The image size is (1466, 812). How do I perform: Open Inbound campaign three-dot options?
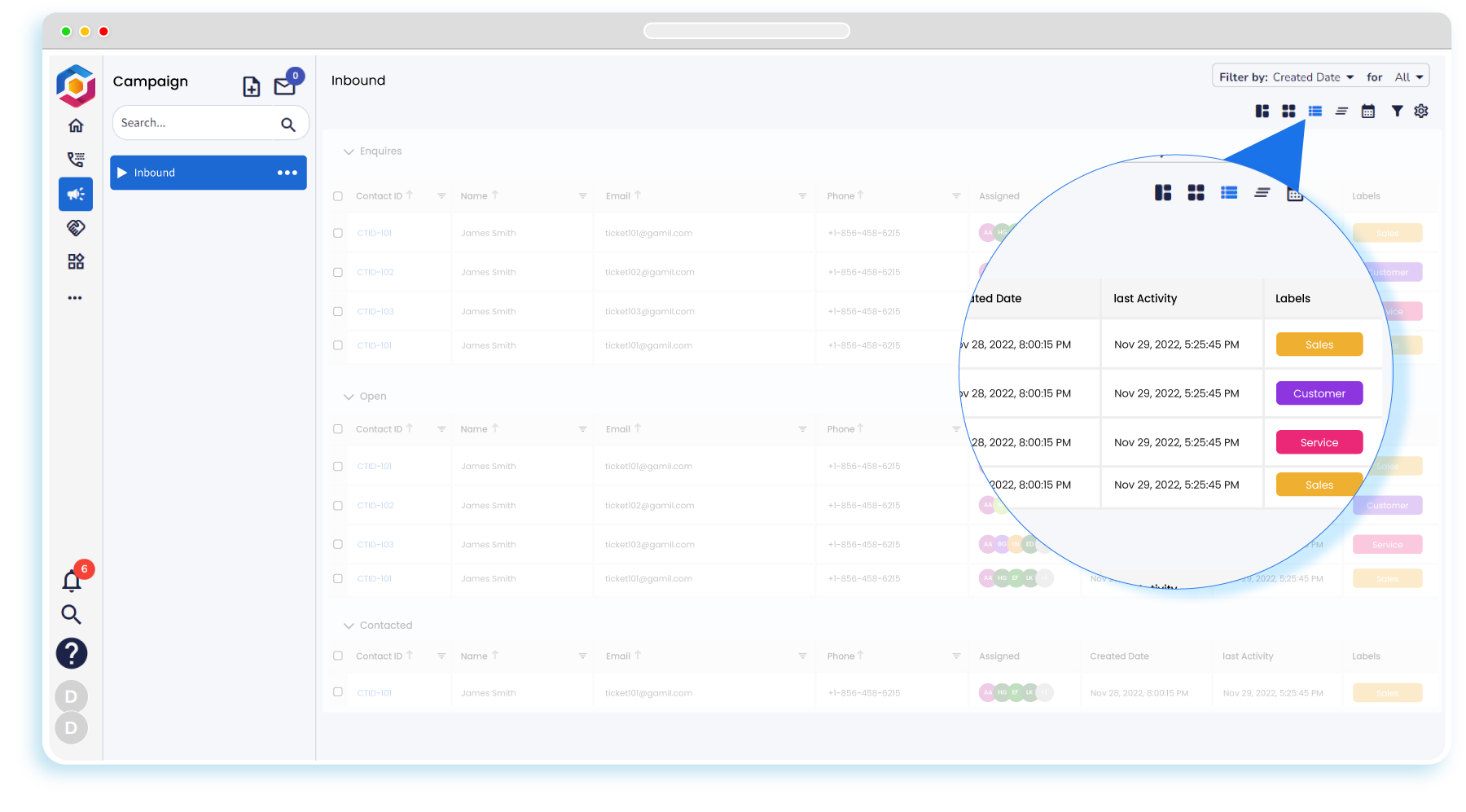pyautogui.click(x=287, y=173)
